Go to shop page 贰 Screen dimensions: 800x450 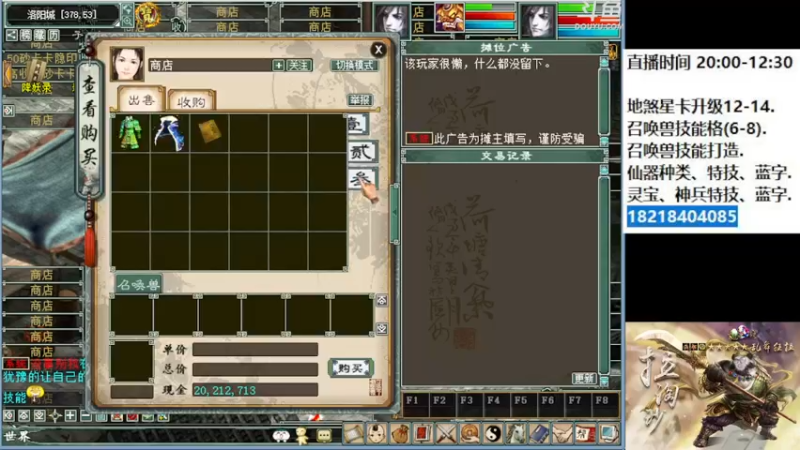click(x=362, y=152)
